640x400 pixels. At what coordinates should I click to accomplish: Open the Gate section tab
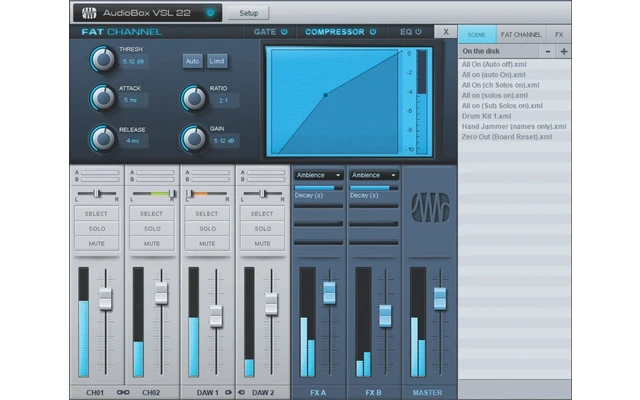click(x=265, y=32)
